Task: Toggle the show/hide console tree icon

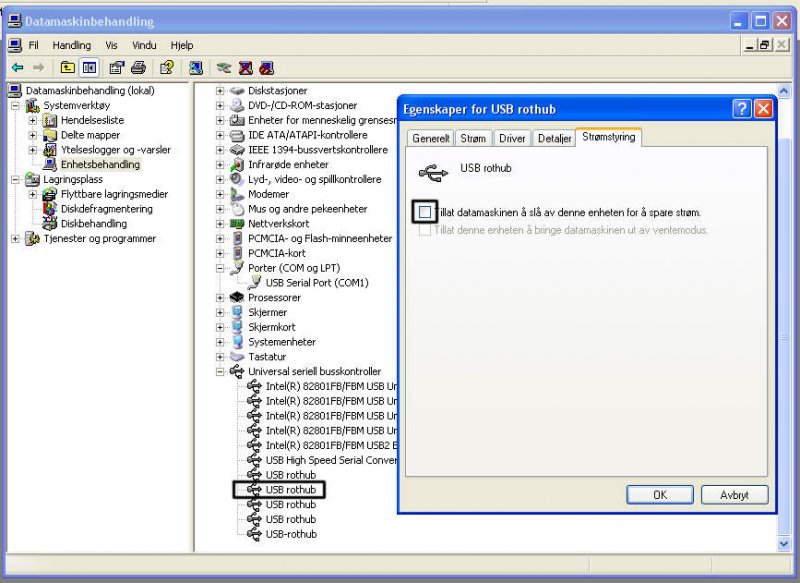Action: [x=89, y=68]
